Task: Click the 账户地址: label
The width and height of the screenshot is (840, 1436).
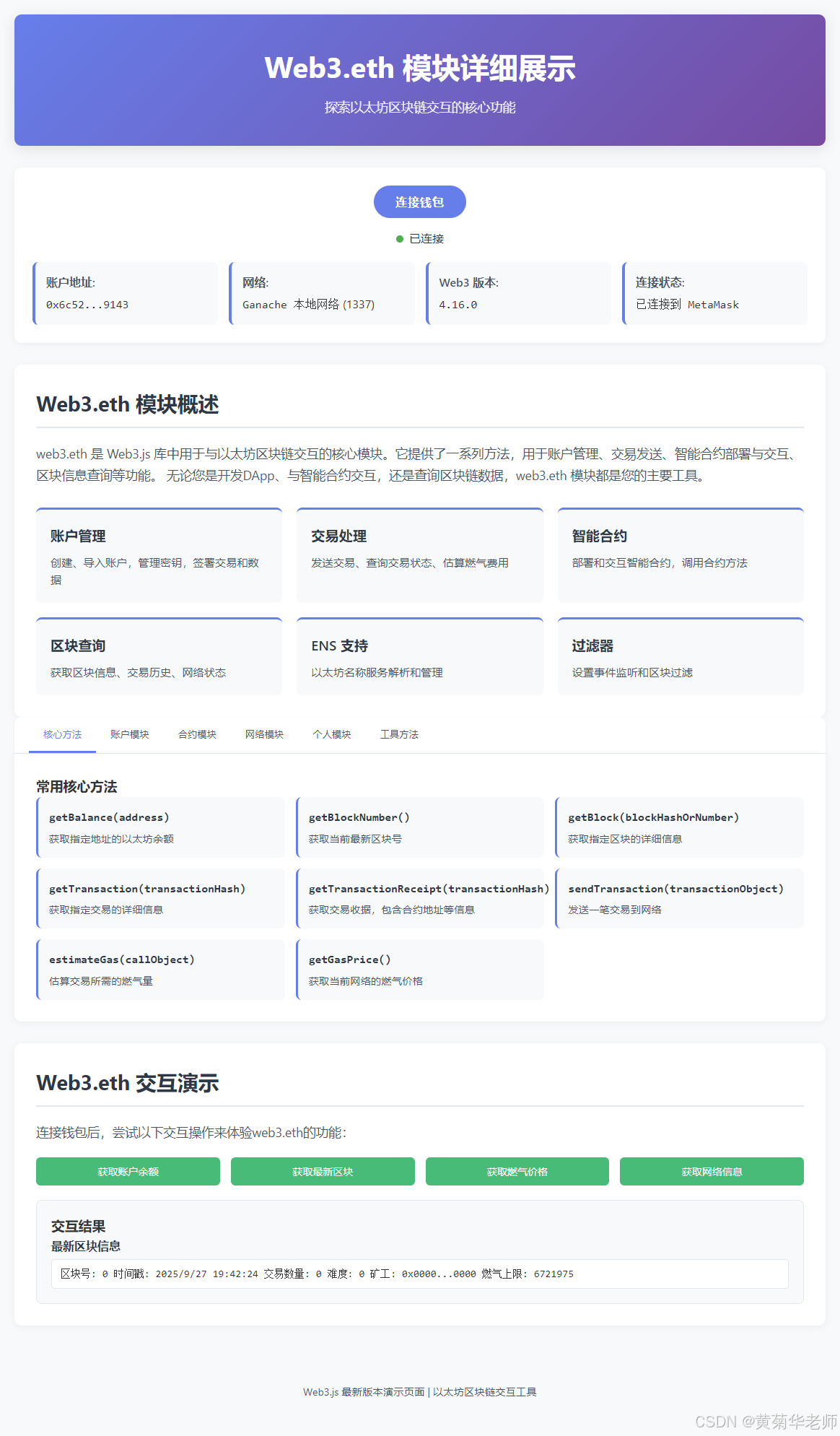Action: (x=71, y=282)
